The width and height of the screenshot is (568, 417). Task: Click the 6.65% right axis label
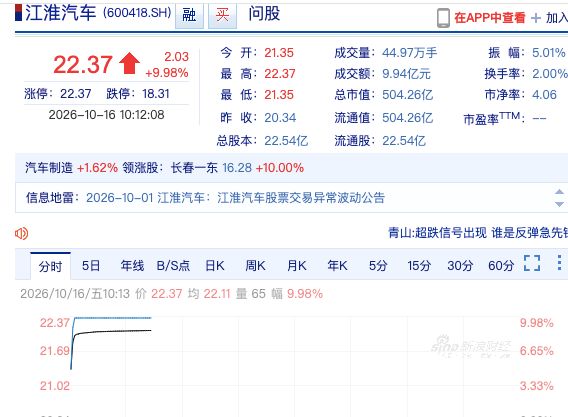pos(536,351)
